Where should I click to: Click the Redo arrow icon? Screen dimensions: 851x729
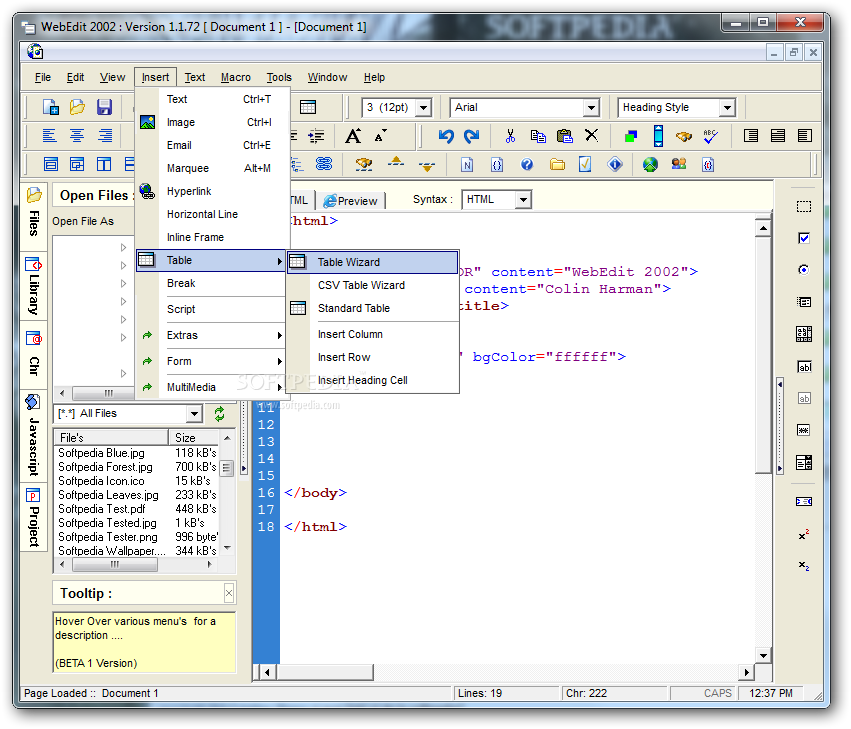coord(472,136)
